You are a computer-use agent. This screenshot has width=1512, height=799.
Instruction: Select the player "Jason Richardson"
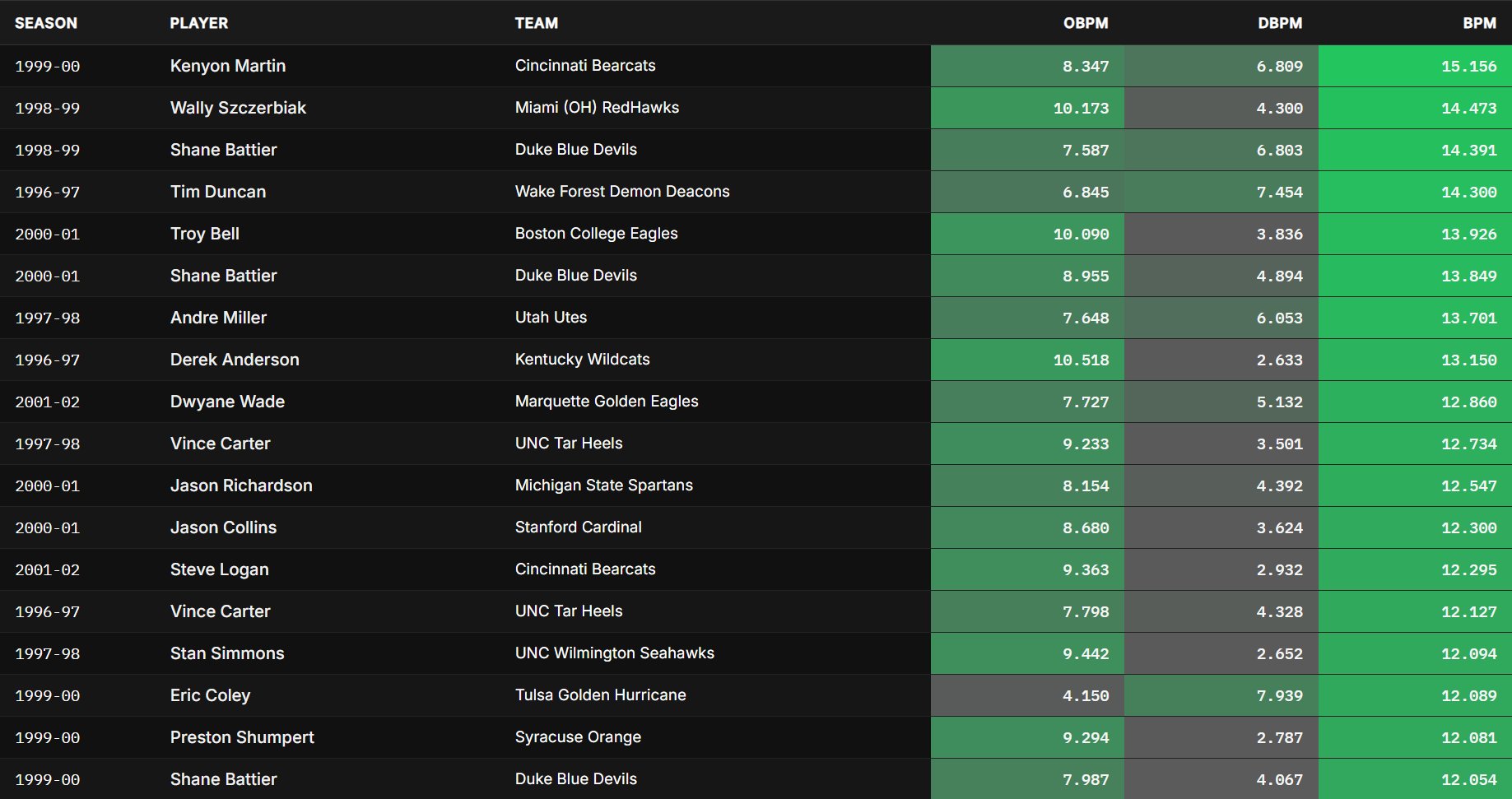click(241, 485)
